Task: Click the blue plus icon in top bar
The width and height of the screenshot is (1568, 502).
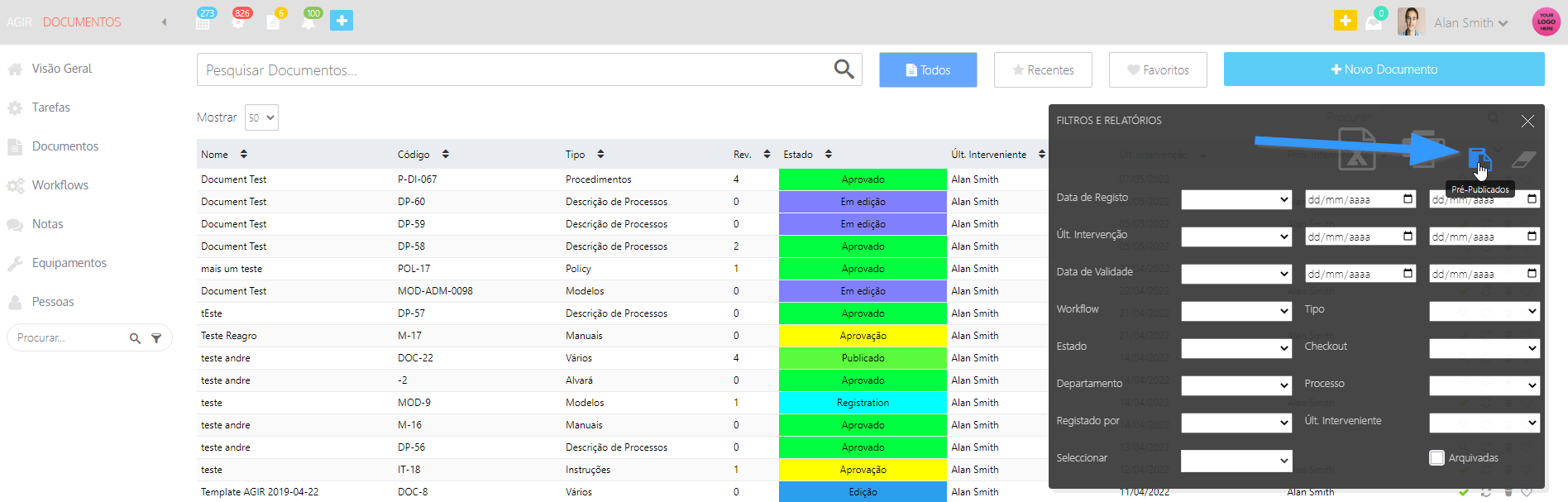Action: (342, 21)
